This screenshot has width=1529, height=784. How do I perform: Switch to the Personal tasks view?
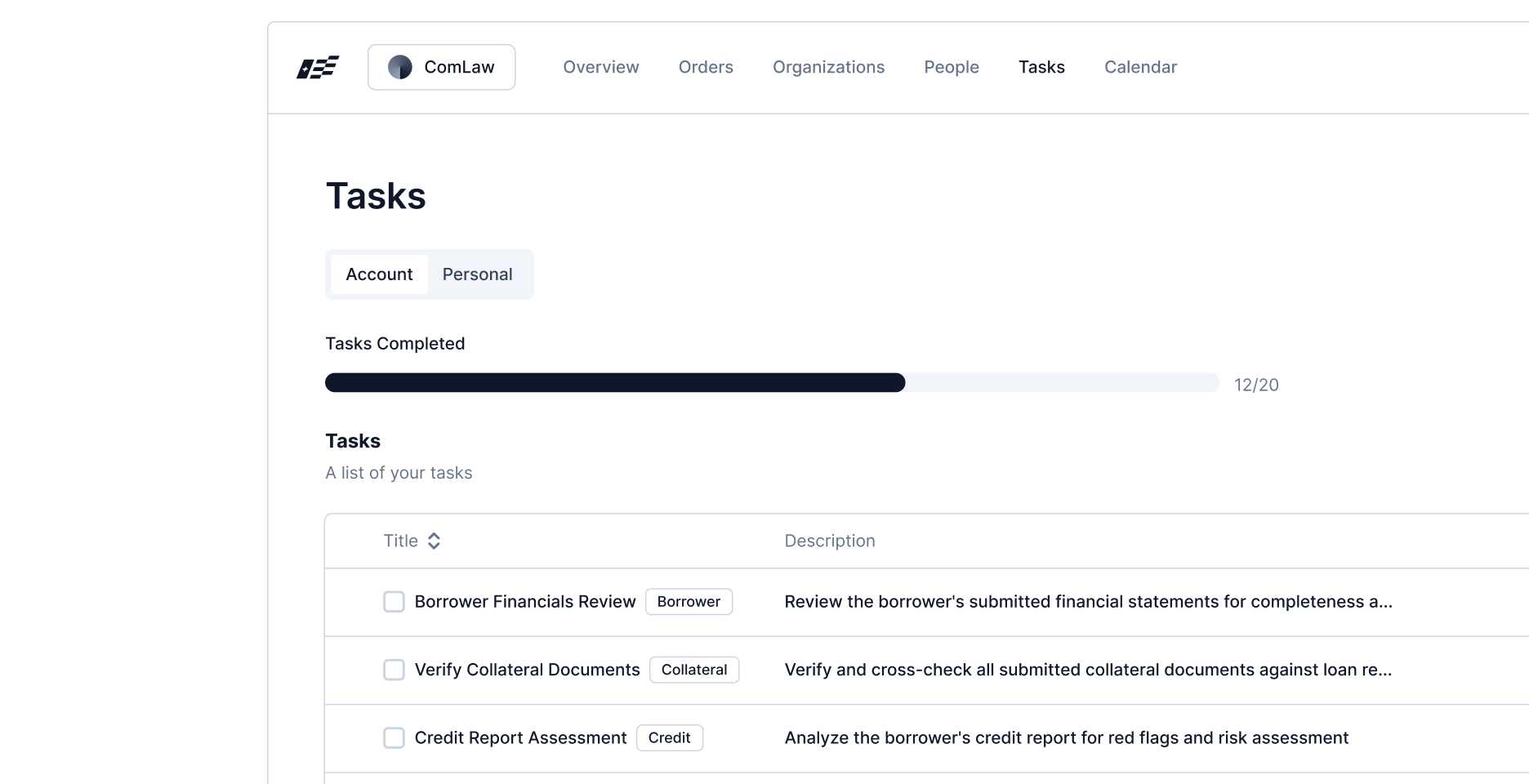click(x=477, y=274)
